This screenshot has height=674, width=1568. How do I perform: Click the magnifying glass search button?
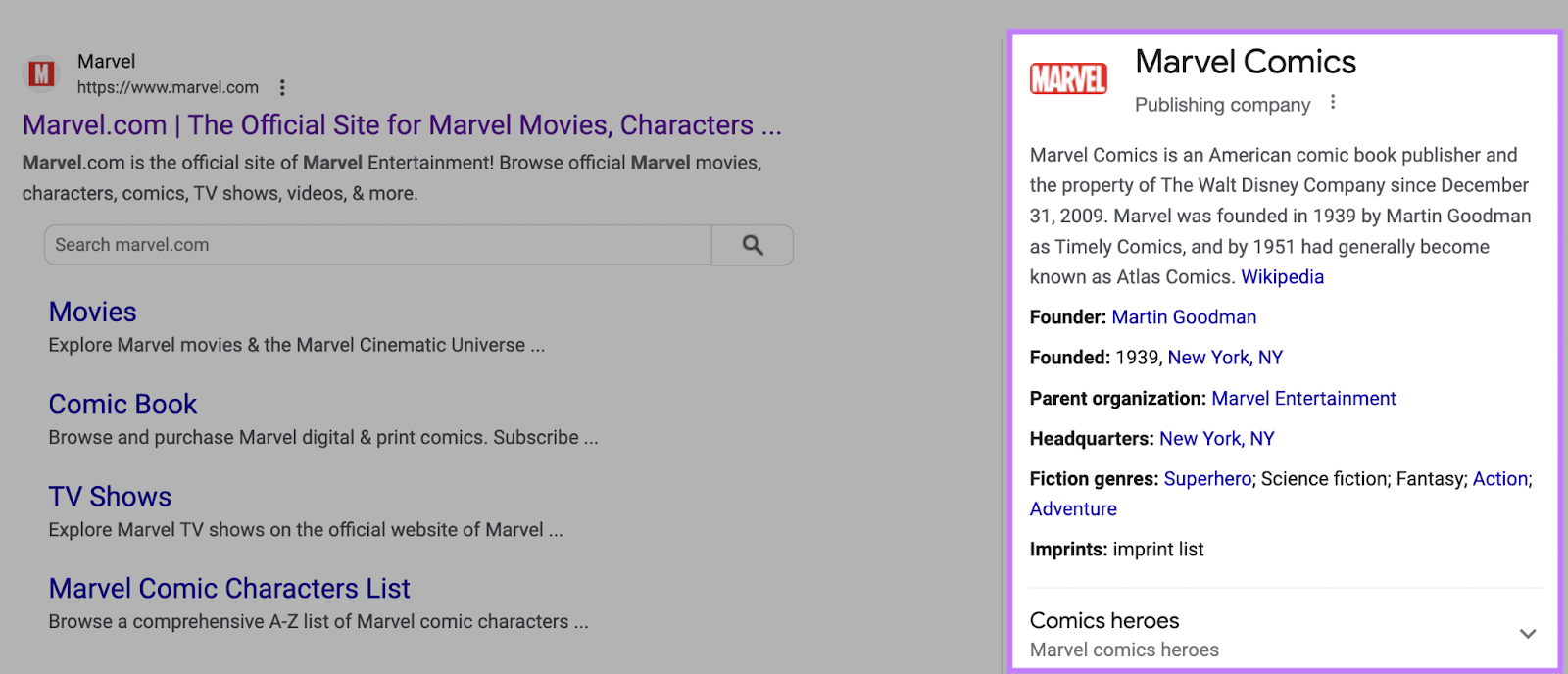752,245
